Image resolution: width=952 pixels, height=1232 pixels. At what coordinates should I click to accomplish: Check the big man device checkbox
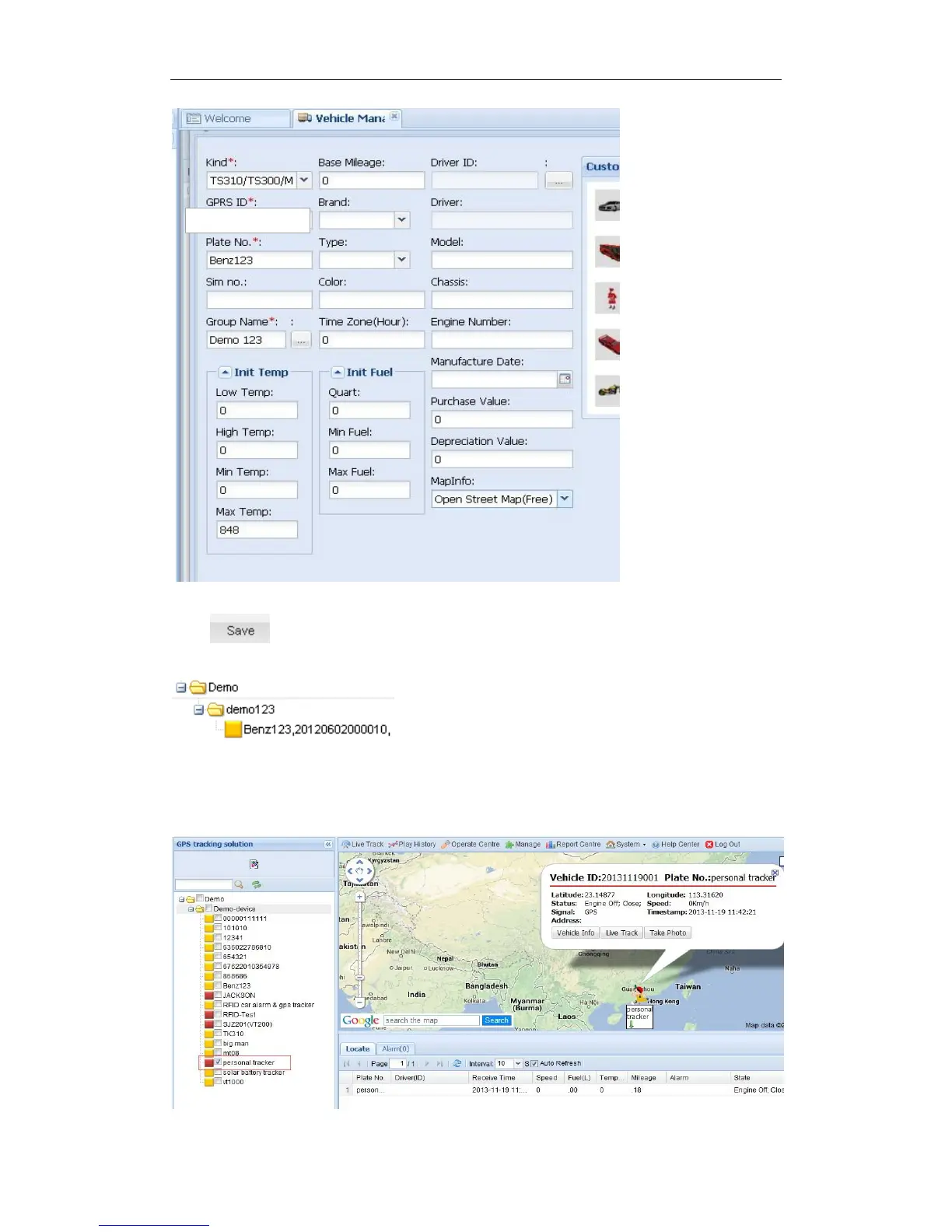219,1044
